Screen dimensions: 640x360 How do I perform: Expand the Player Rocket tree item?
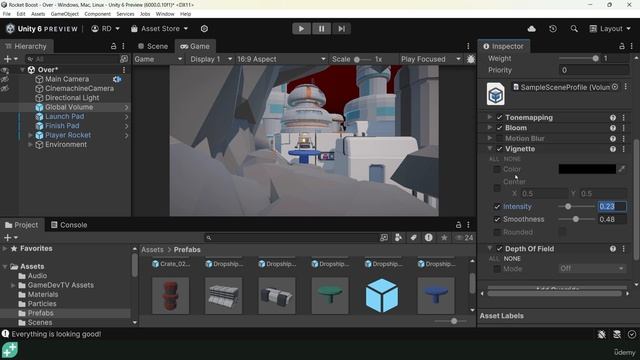click(x=30, y=135)
